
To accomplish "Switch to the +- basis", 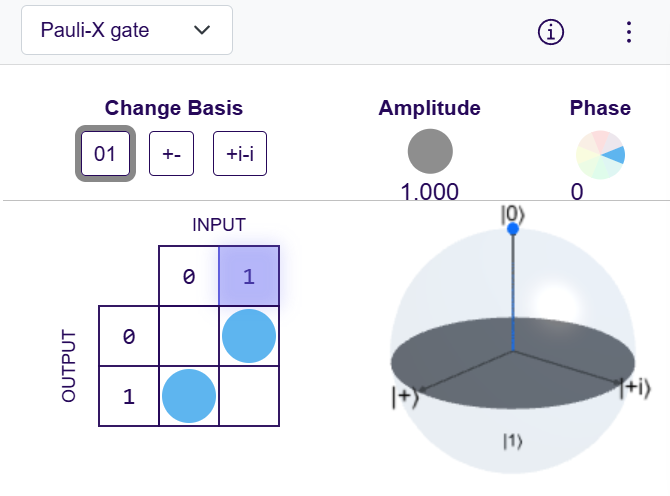I will (x=171, y=154).
